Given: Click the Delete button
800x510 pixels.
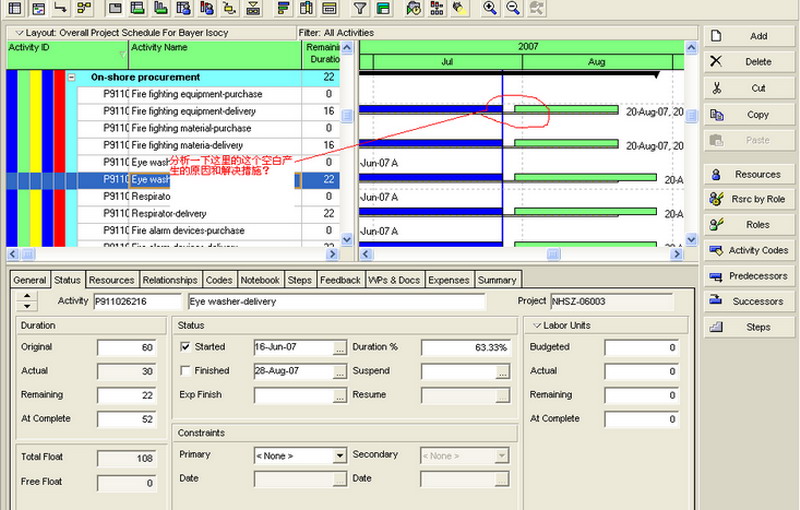Looking at the screenshot, I should 749,62.
